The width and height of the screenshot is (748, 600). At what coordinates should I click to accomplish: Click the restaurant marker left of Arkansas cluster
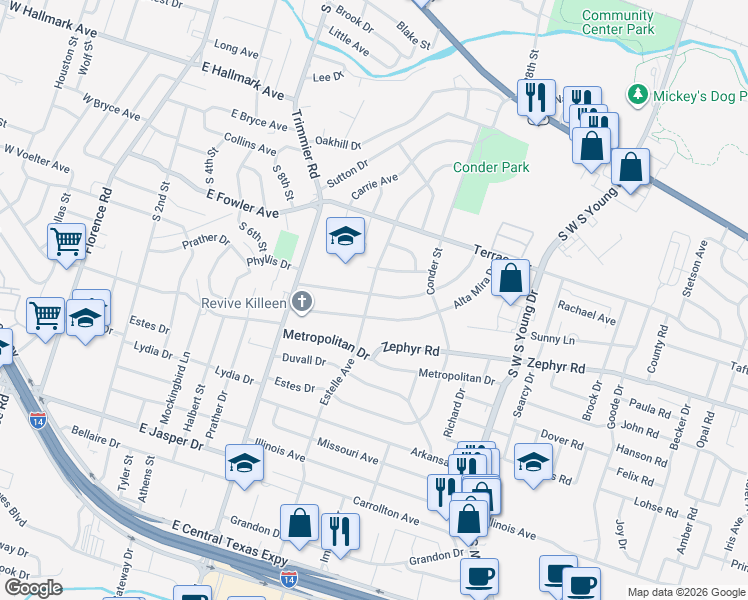(x=444, y=494)
